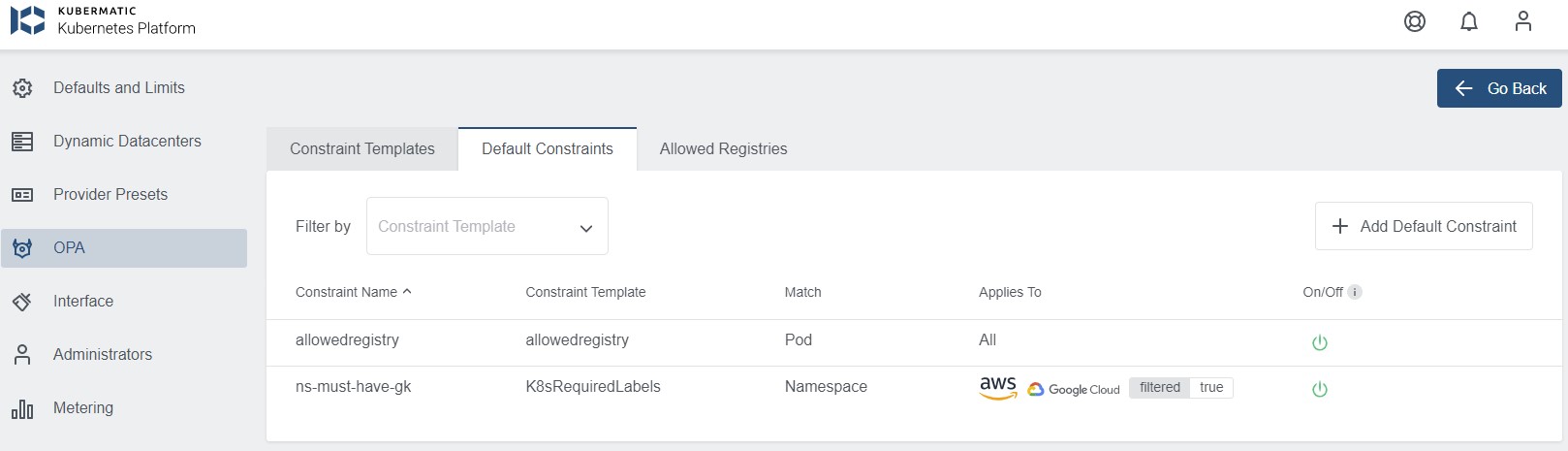
Task: Click the Go Back button
Action: [1499, 88]
